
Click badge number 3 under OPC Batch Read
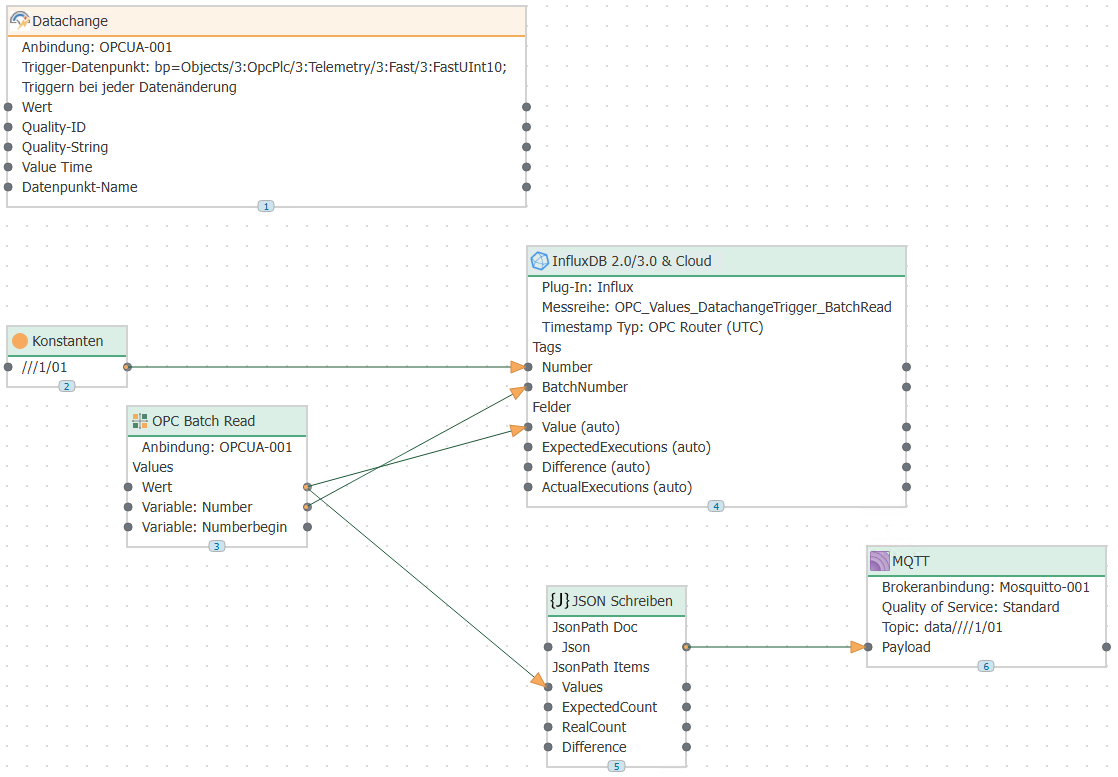click(217, 546)
